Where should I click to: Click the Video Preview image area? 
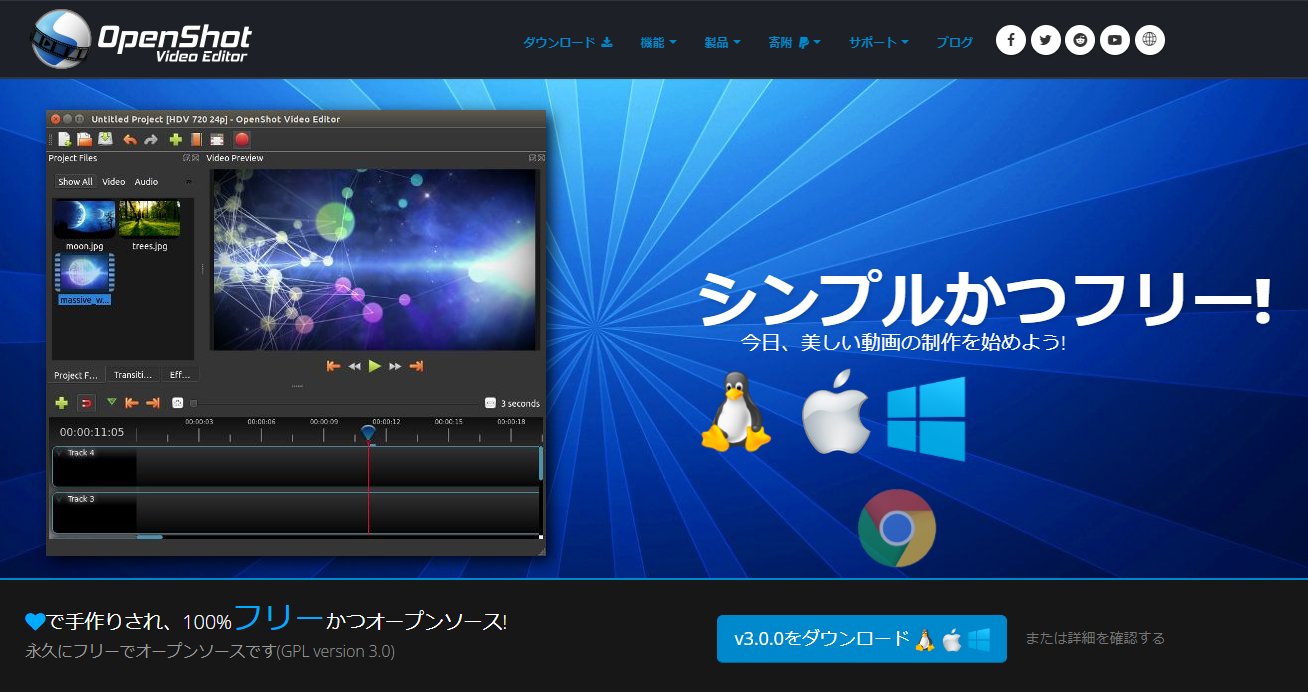point(375,259)
